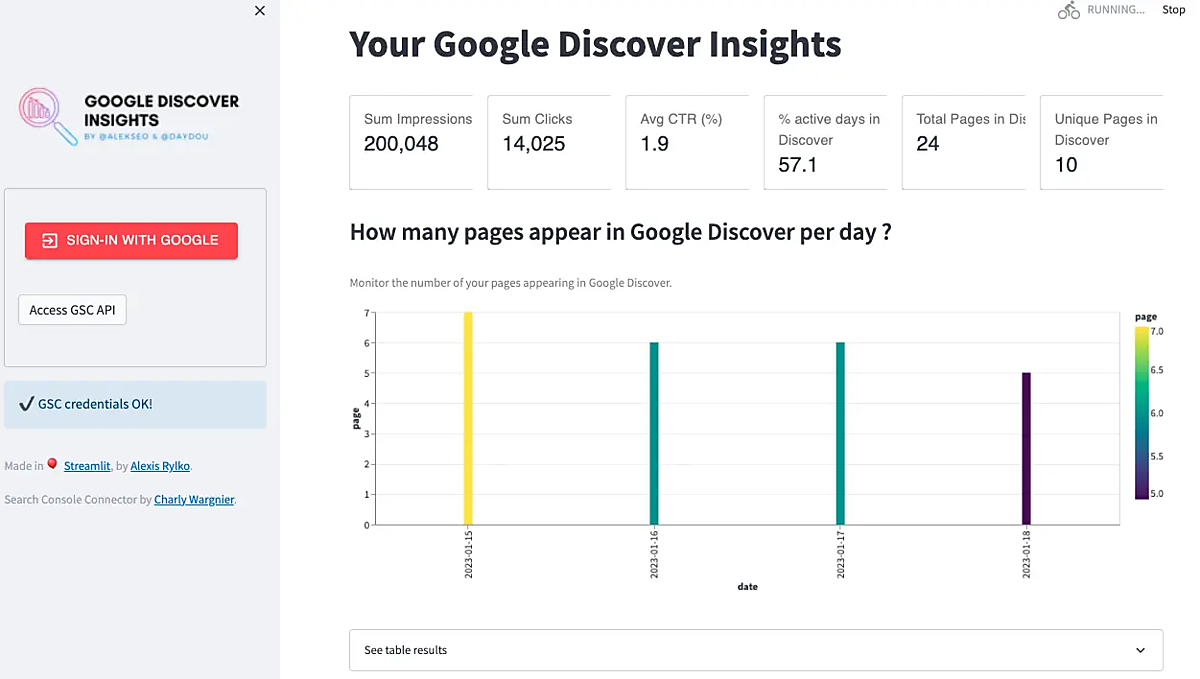1200x679 pixels.
Task: Select the Sum Impressions metric card
Action: tap(411, 142)
